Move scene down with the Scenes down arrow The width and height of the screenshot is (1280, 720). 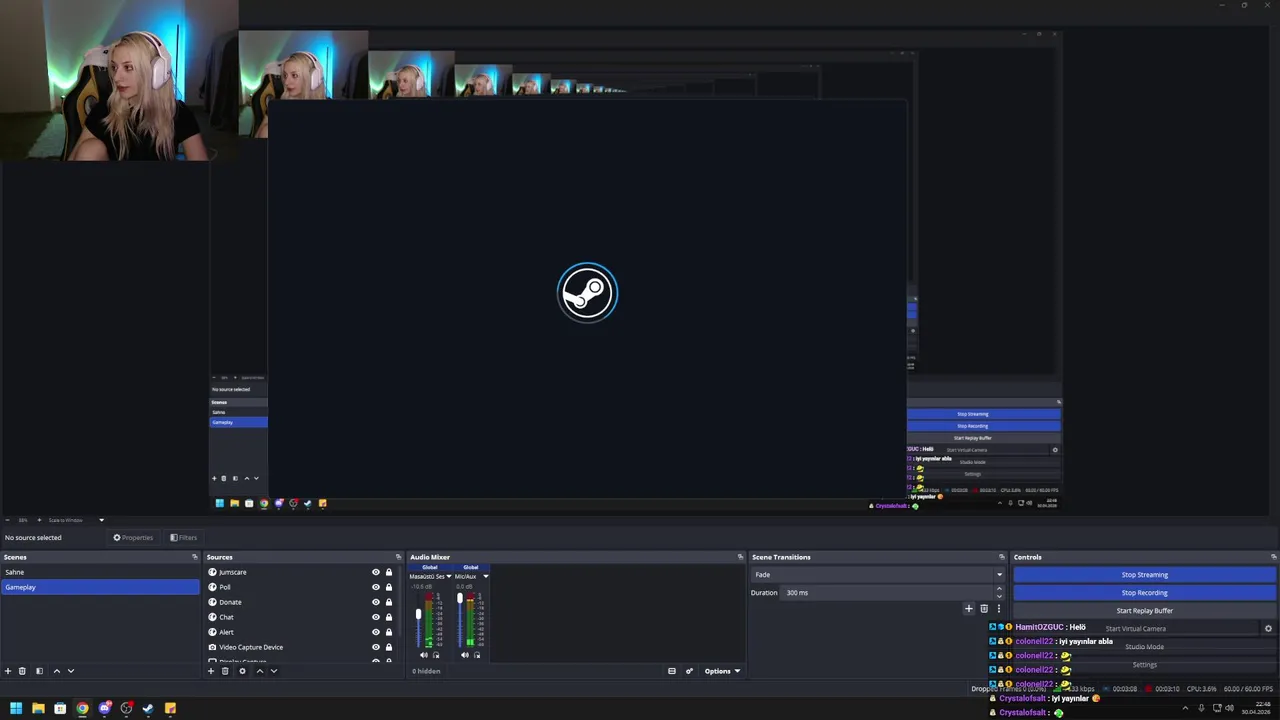click(70, 671)
